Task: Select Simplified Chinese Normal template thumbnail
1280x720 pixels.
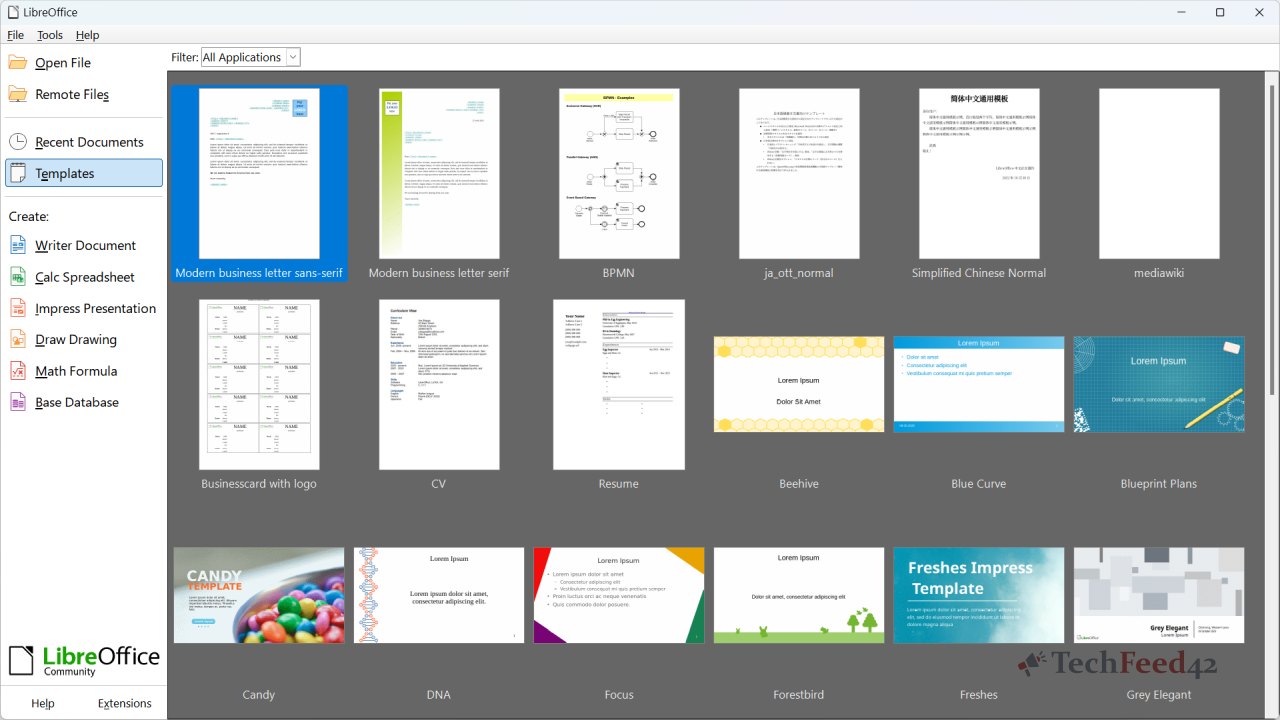Action: [979, 173]
